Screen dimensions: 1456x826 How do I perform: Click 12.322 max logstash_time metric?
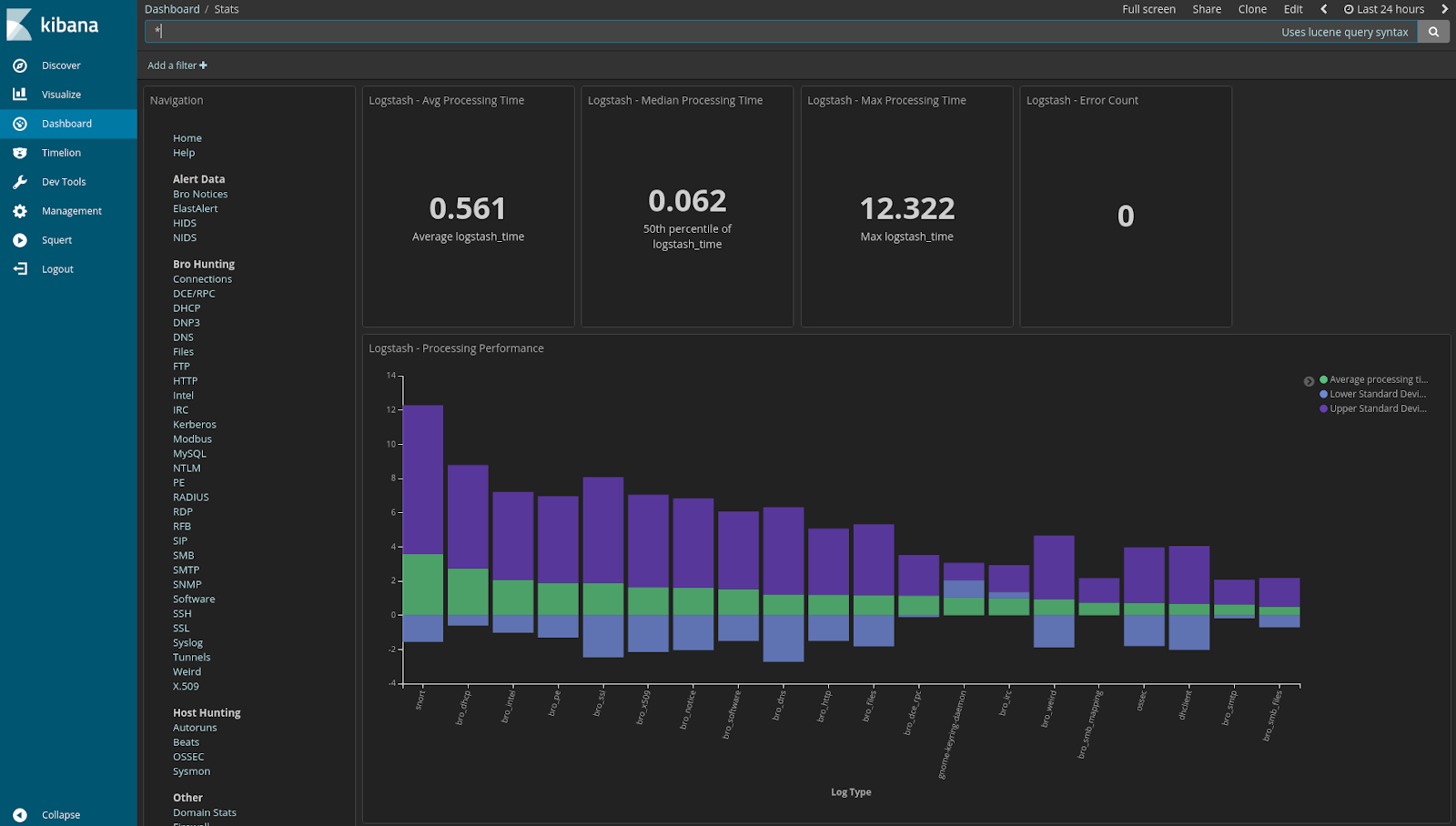[x=907, y=209]
